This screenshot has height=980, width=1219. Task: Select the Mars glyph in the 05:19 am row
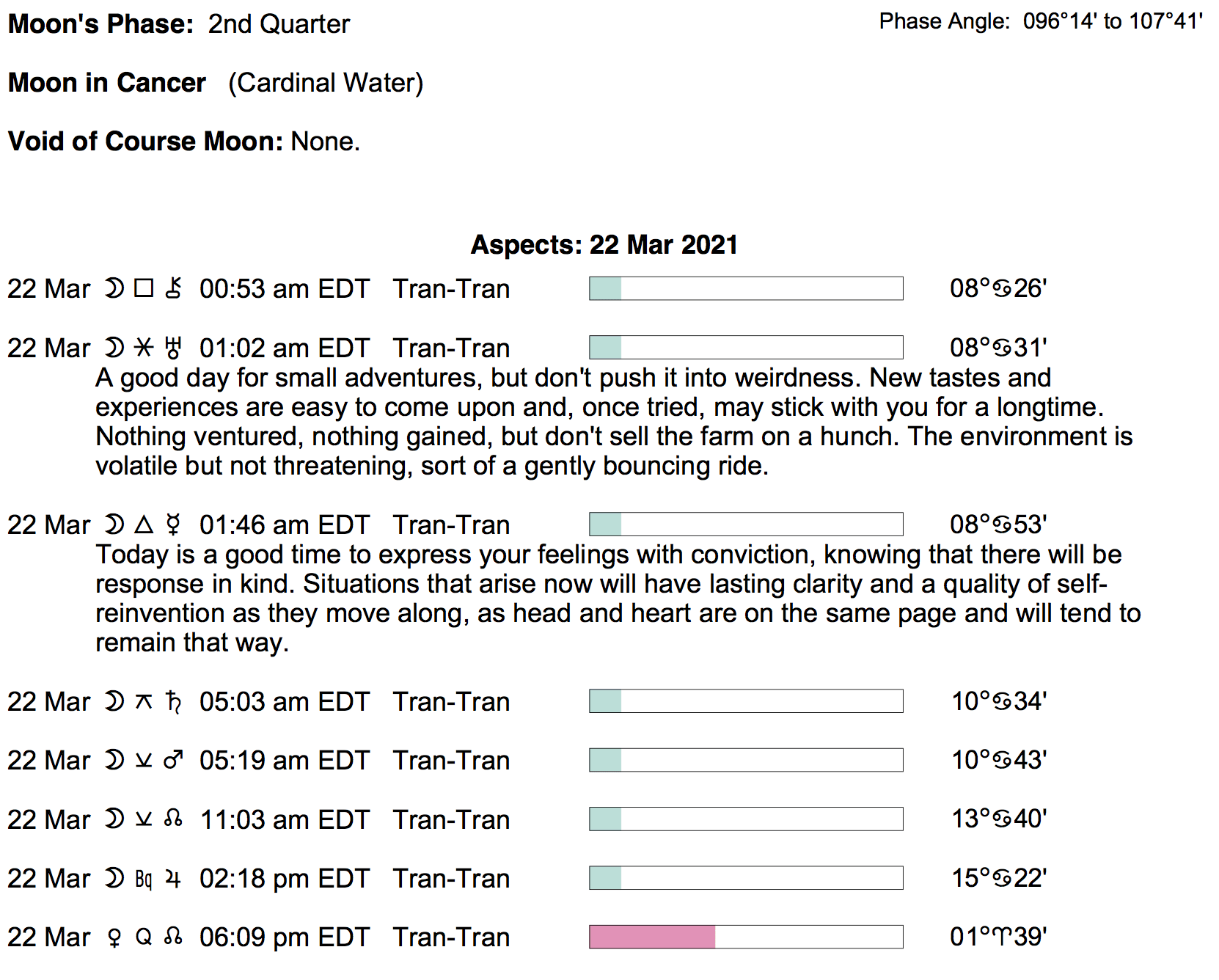pos(173,760)
